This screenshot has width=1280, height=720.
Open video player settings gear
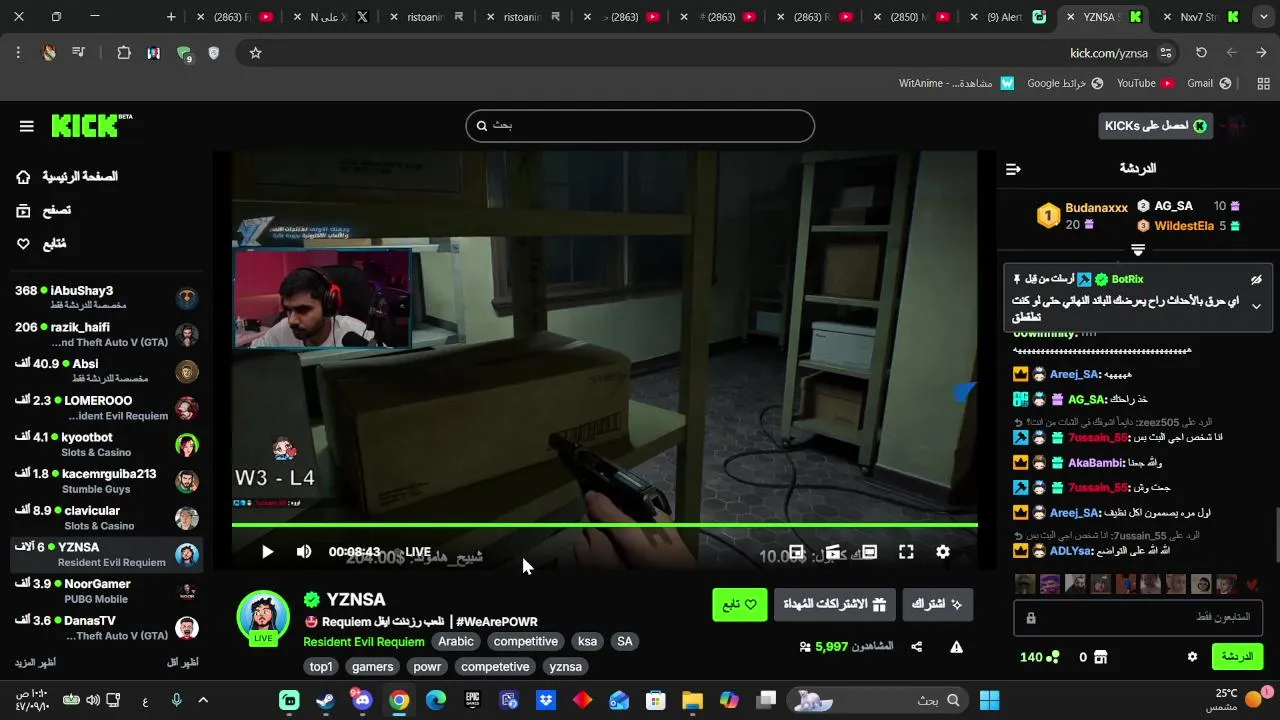coord(942,552)
